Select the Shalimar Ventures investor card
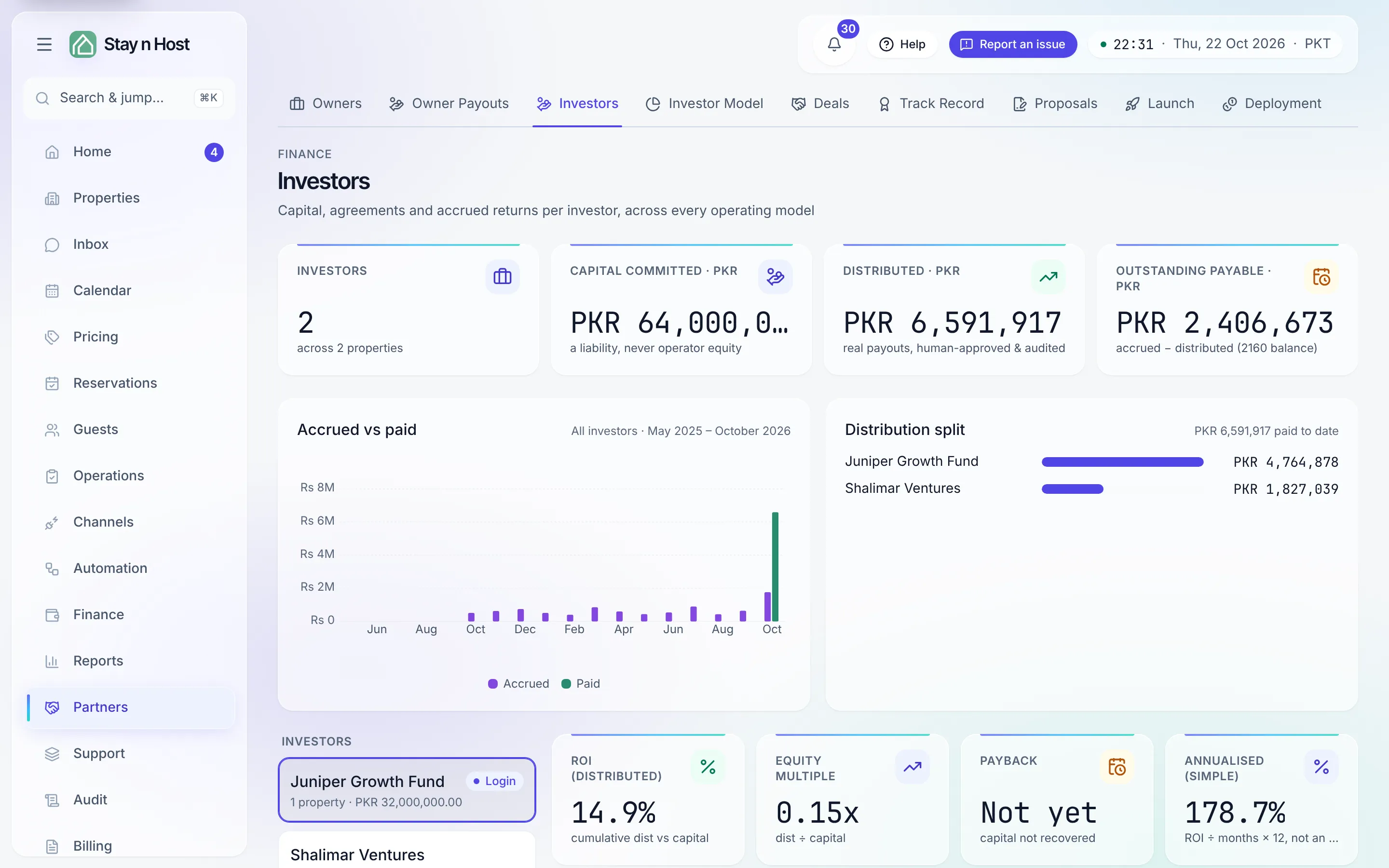Viewport: 1389px width, 868px height. [x=407, y=850]
